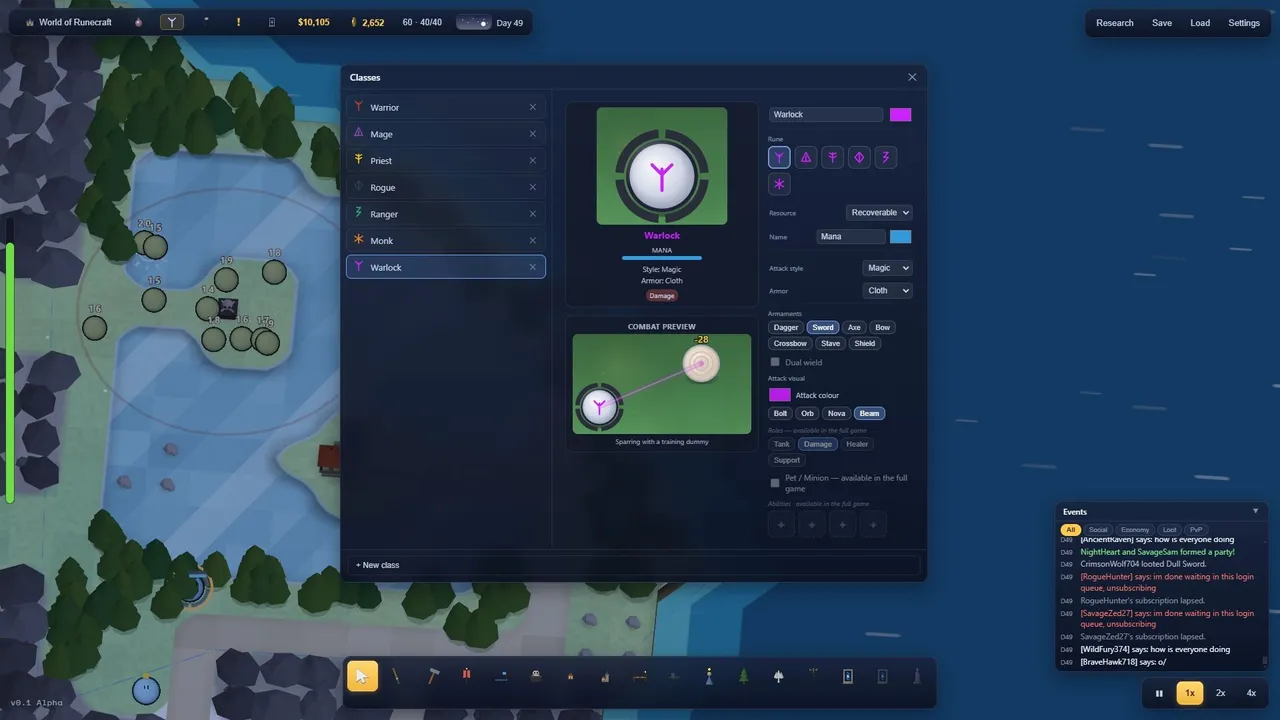Filter events by the Social tab
1280x720 pixels.
pyautogui.click(x=1098, y=530)
